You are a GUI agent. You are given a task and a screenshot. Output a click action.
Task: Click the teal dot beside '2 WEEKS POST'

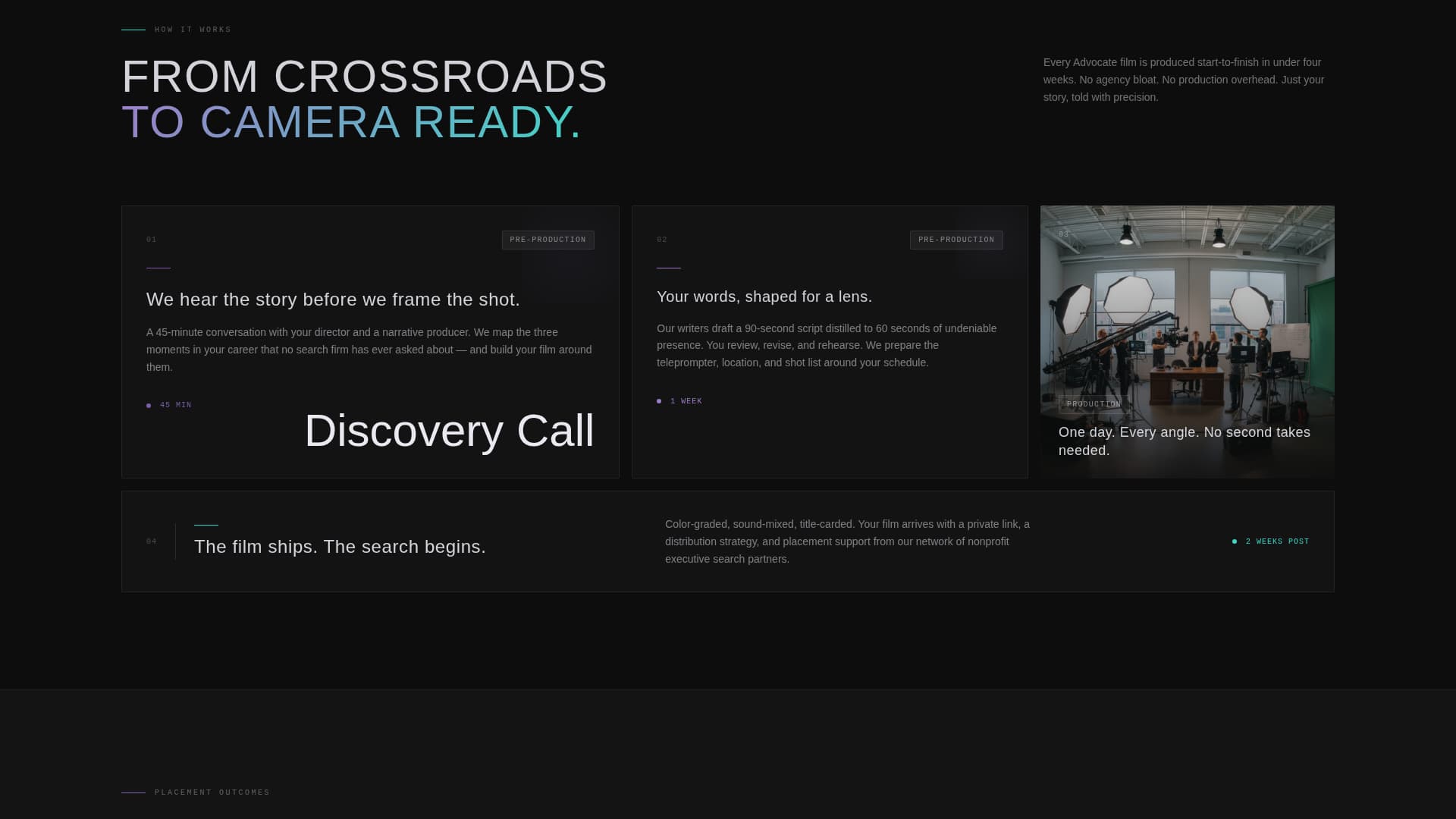click(1235, 541)
